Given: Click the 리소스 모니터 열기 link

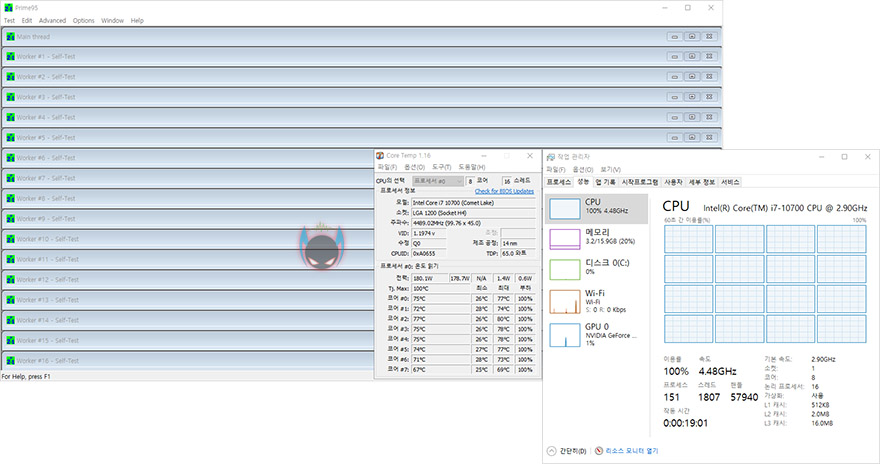Looking at the screenshot, I should tap(631, 451).
